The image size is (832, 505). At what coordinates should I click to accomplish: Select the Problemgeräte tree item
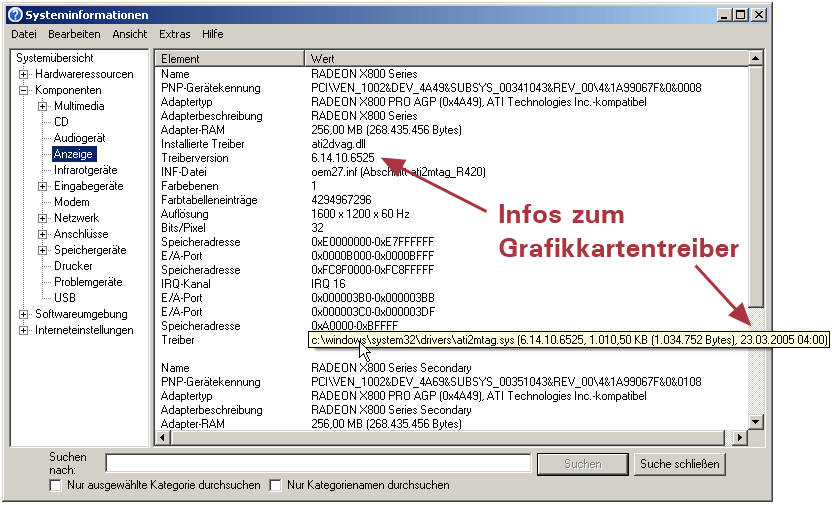point(88,282)
